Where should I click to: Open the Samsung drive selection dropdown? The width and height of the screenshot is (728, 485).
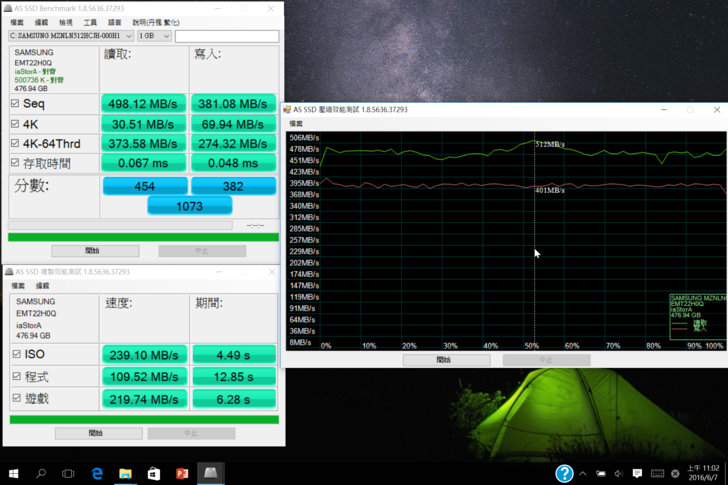point(70,36)
